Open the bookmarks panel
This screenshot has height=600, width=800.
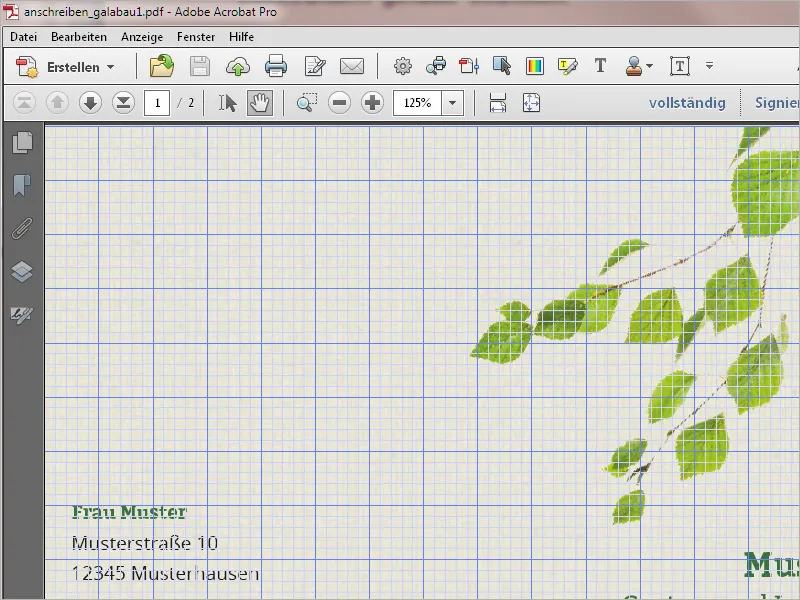pos(22,185)
